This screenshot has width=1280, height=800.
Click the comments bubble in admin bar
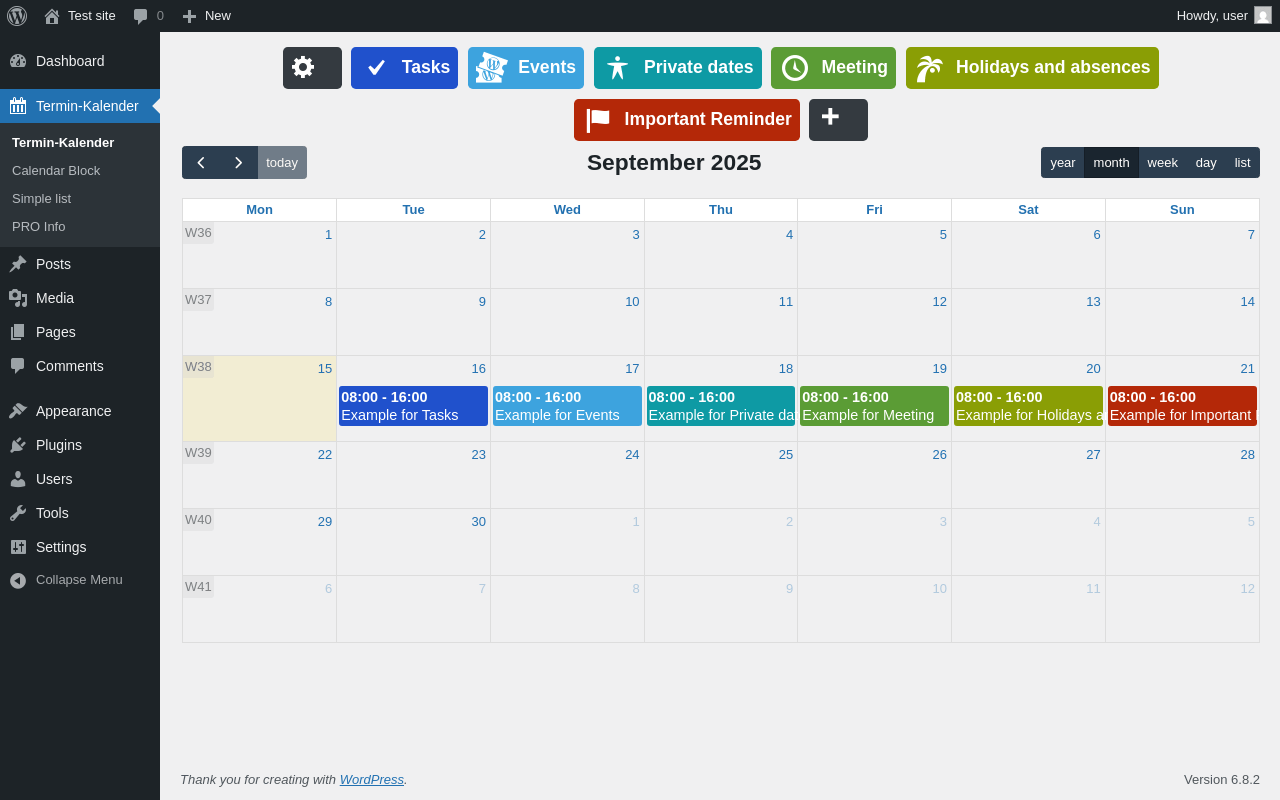point(148,16)
